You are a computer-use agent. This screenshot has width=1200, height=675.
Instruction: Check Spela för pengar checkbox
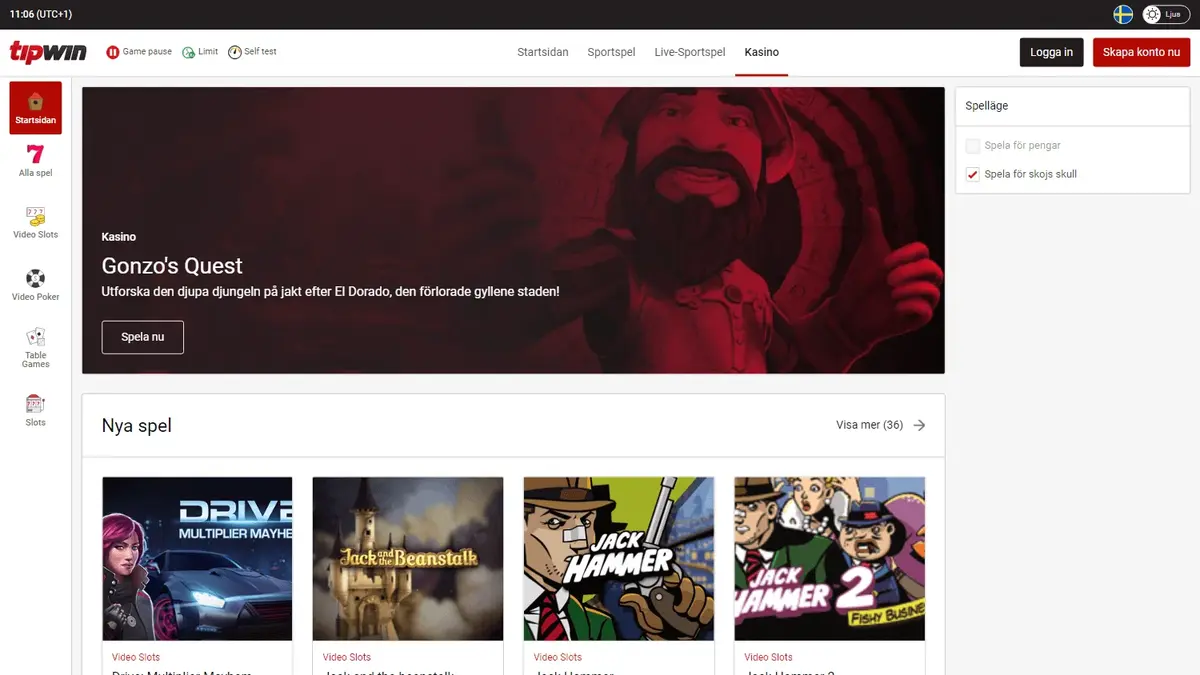coord(973,146)
